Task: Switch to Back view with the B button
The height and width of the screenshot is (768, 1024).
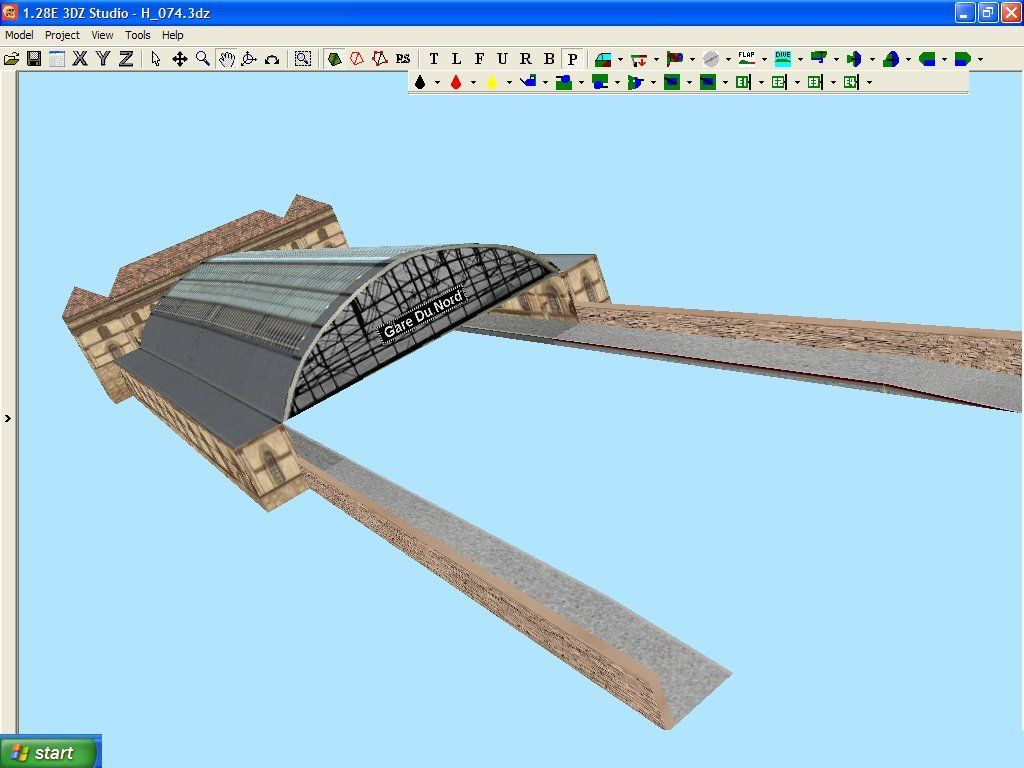Action: click(x=549, y=59)
